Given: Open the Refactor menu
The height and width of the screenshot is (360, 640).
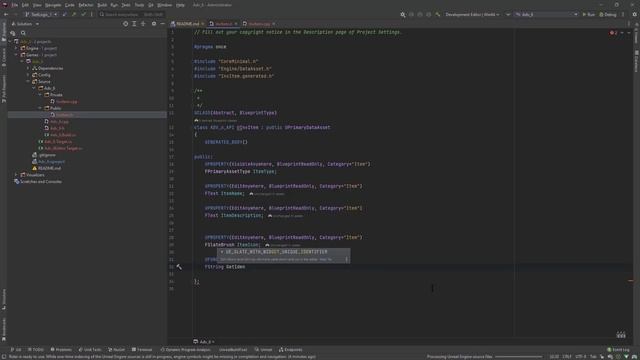Looking at the screenshot, I should (86, 5).
